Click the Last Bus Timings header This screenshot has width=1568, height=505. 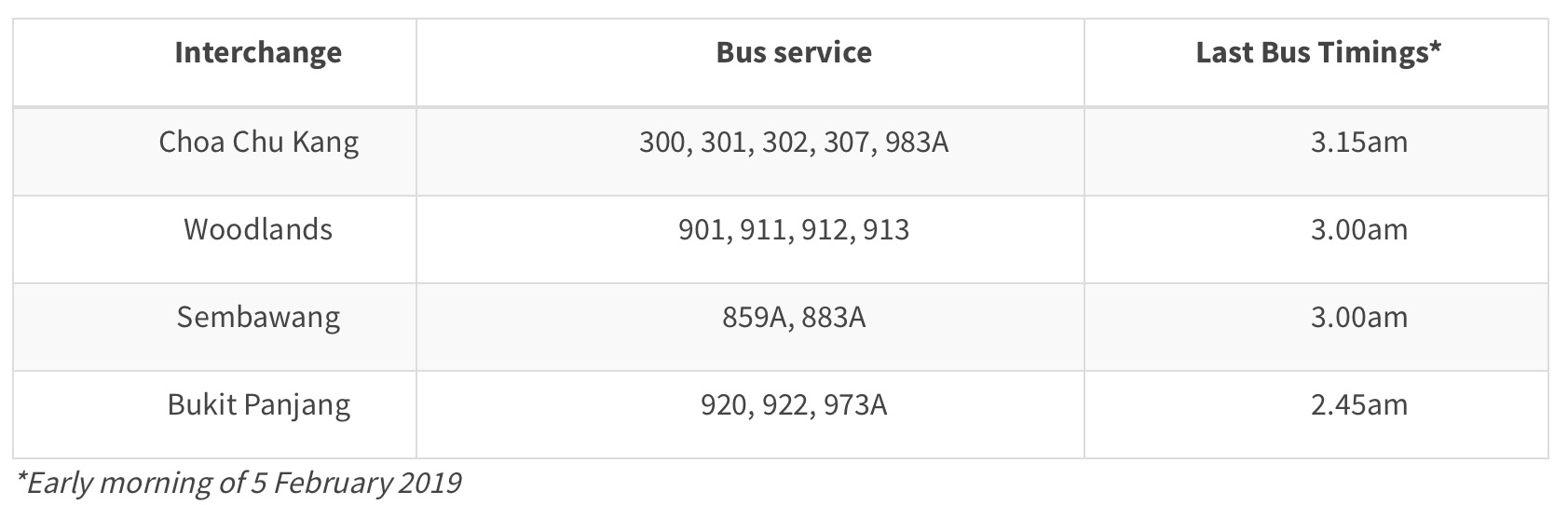[x=1317, y=53]
